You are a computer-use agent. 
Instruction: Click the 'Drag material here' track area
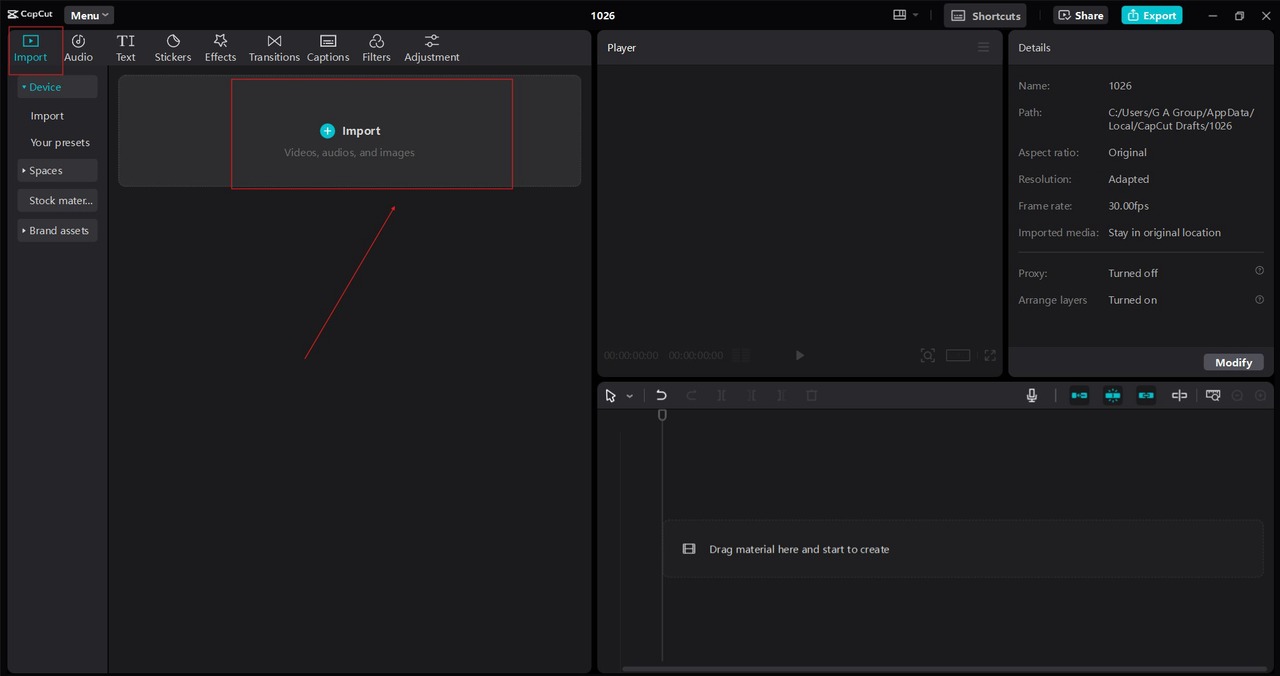[x=963, y=549]
